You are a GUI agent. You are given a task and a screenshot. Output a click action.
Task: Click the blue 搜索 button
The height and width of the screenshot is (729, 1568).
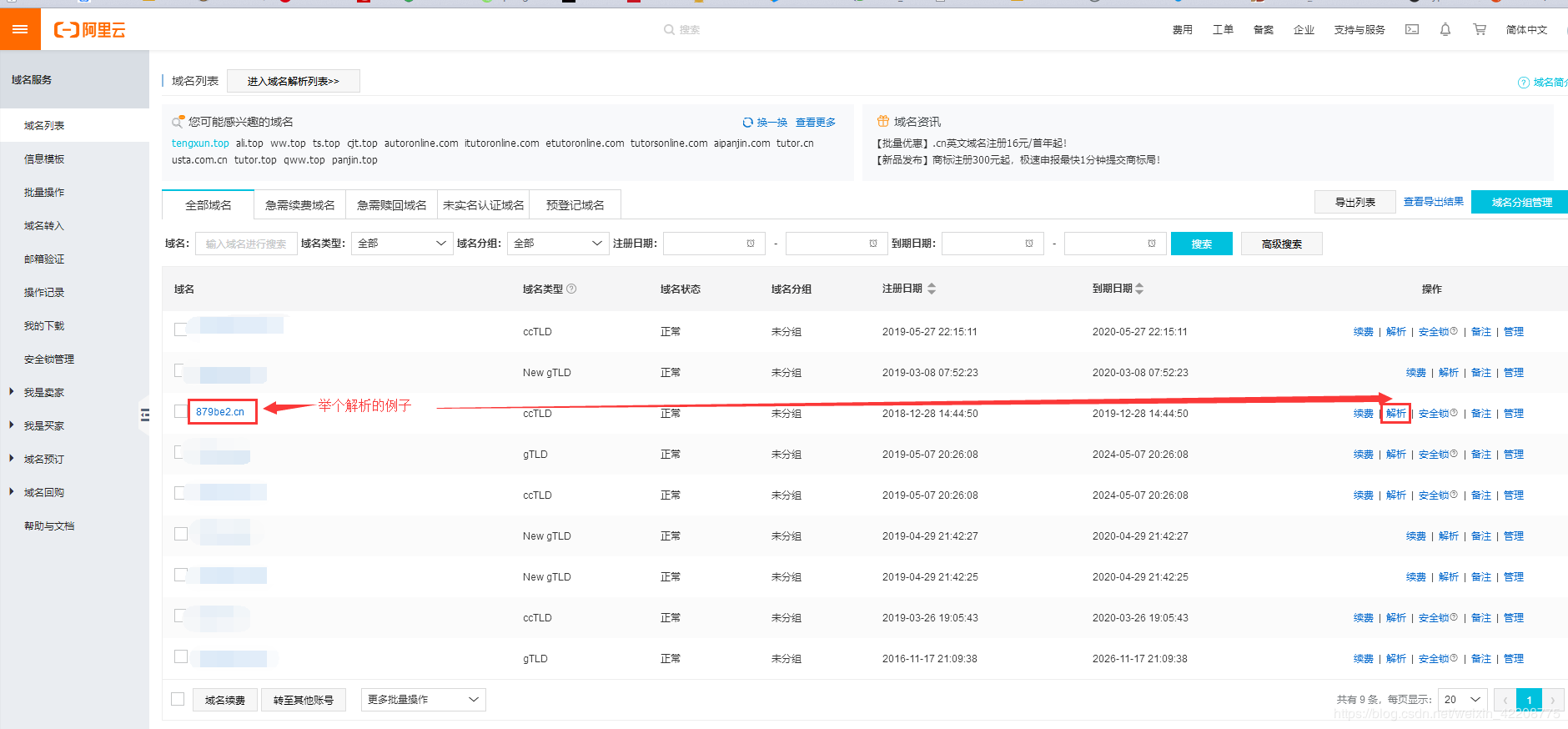[x=1202, y=244]
